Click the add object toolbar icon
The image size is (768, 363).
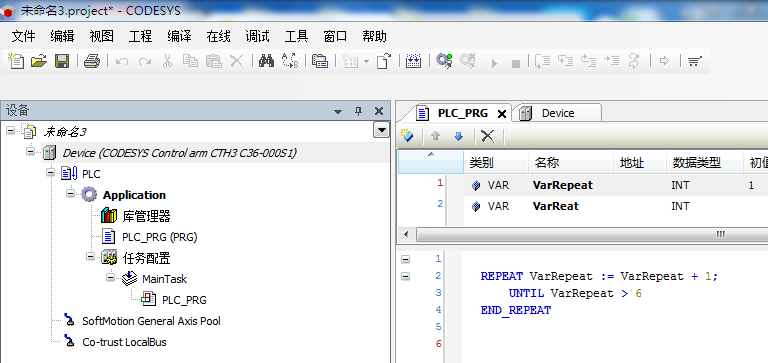click(x=350, y=61)
